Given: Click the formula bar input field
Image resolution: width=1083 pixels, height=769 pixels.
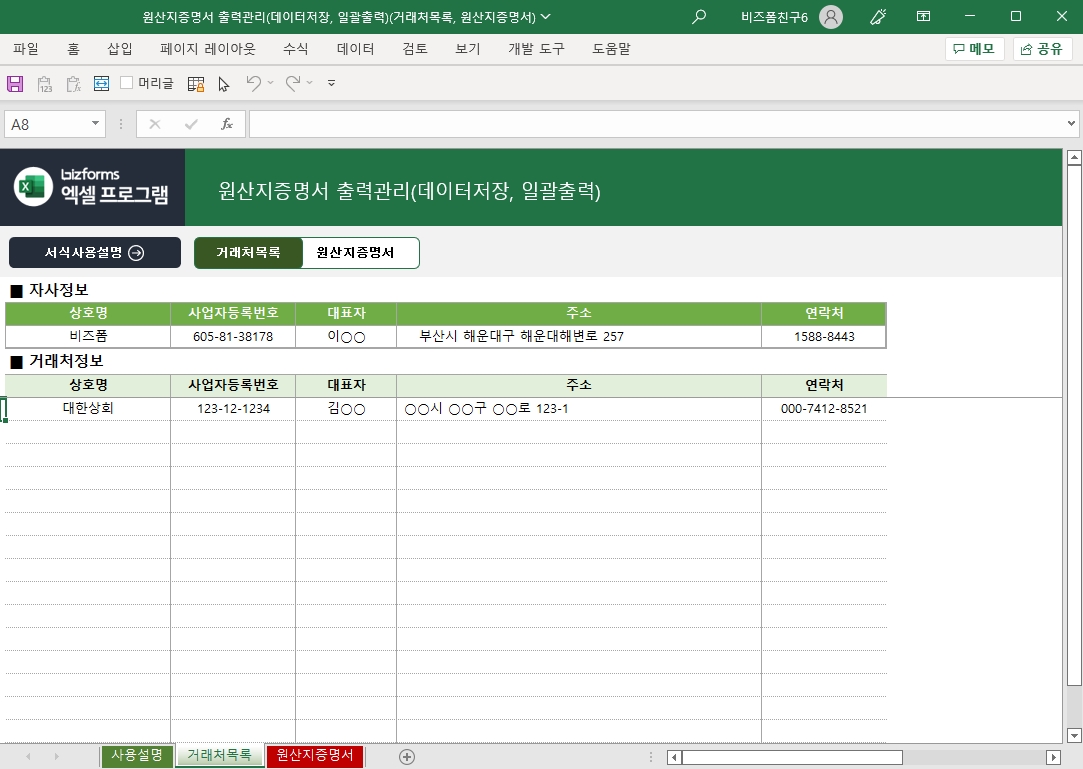Looking at the screenshot, I should coord(655,124).
